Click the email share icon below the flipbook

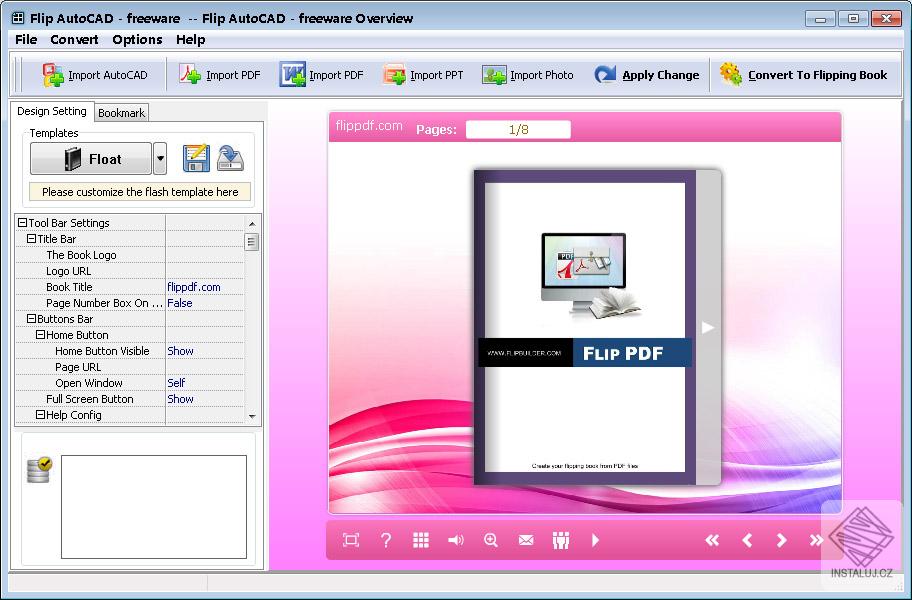pos(526,540)
